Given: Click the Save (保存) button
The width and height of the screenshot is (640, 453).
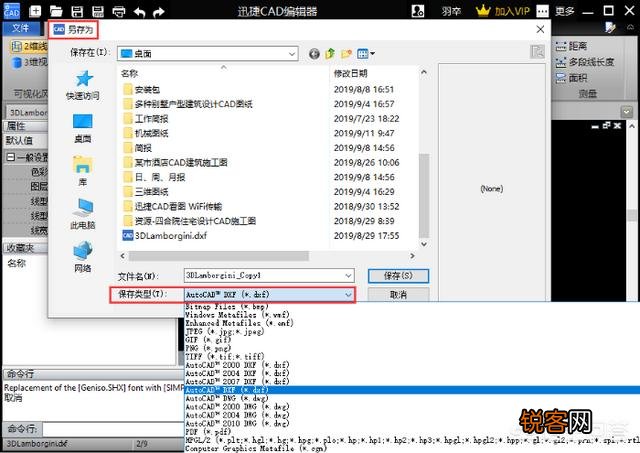Looking at the screenshot, I should point(398,276).
